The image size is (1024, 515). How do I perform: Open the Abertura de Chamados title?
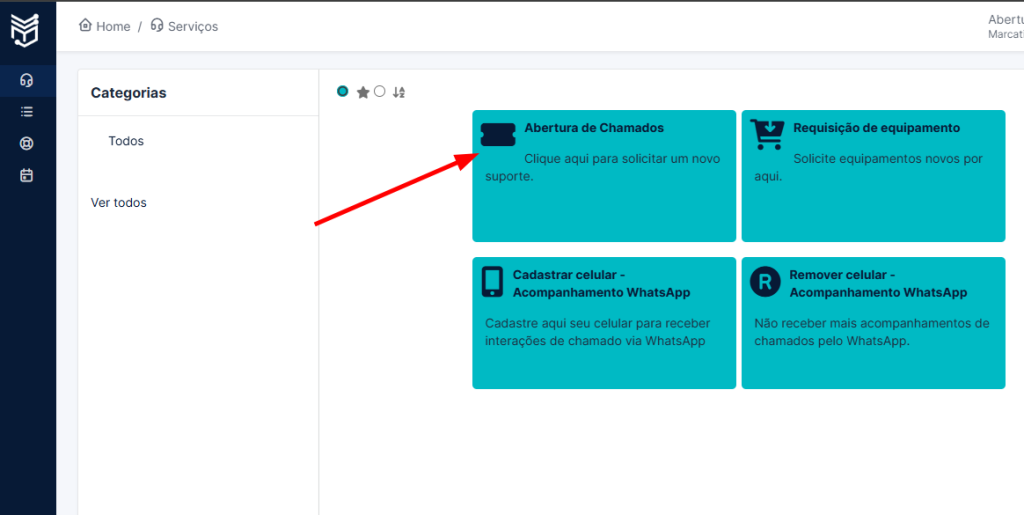click(x=593, y=128)
